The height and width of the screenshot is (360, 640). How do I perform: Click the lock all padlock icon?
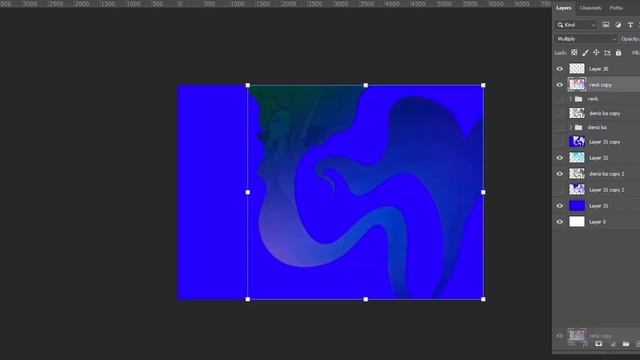(x=618, y=53)
